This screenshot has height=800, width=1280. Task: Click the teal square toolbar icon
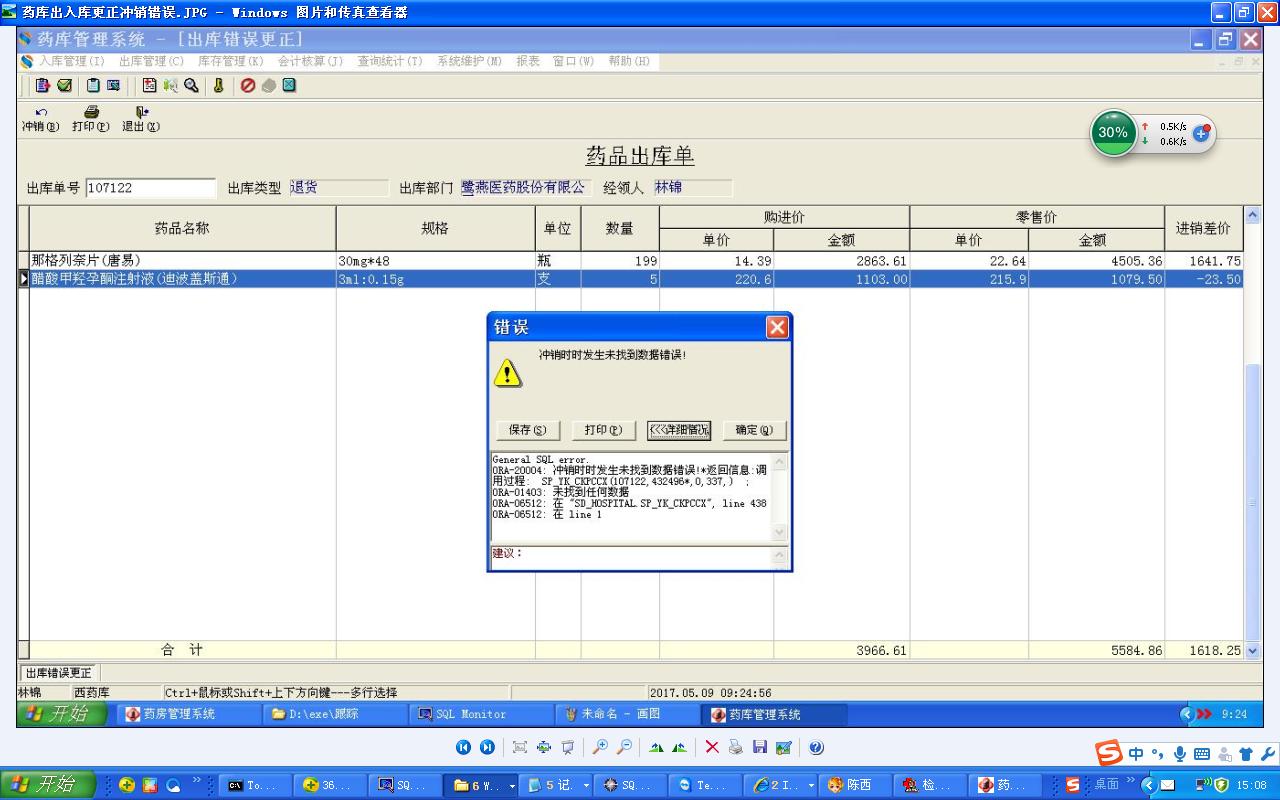(289, 86)
